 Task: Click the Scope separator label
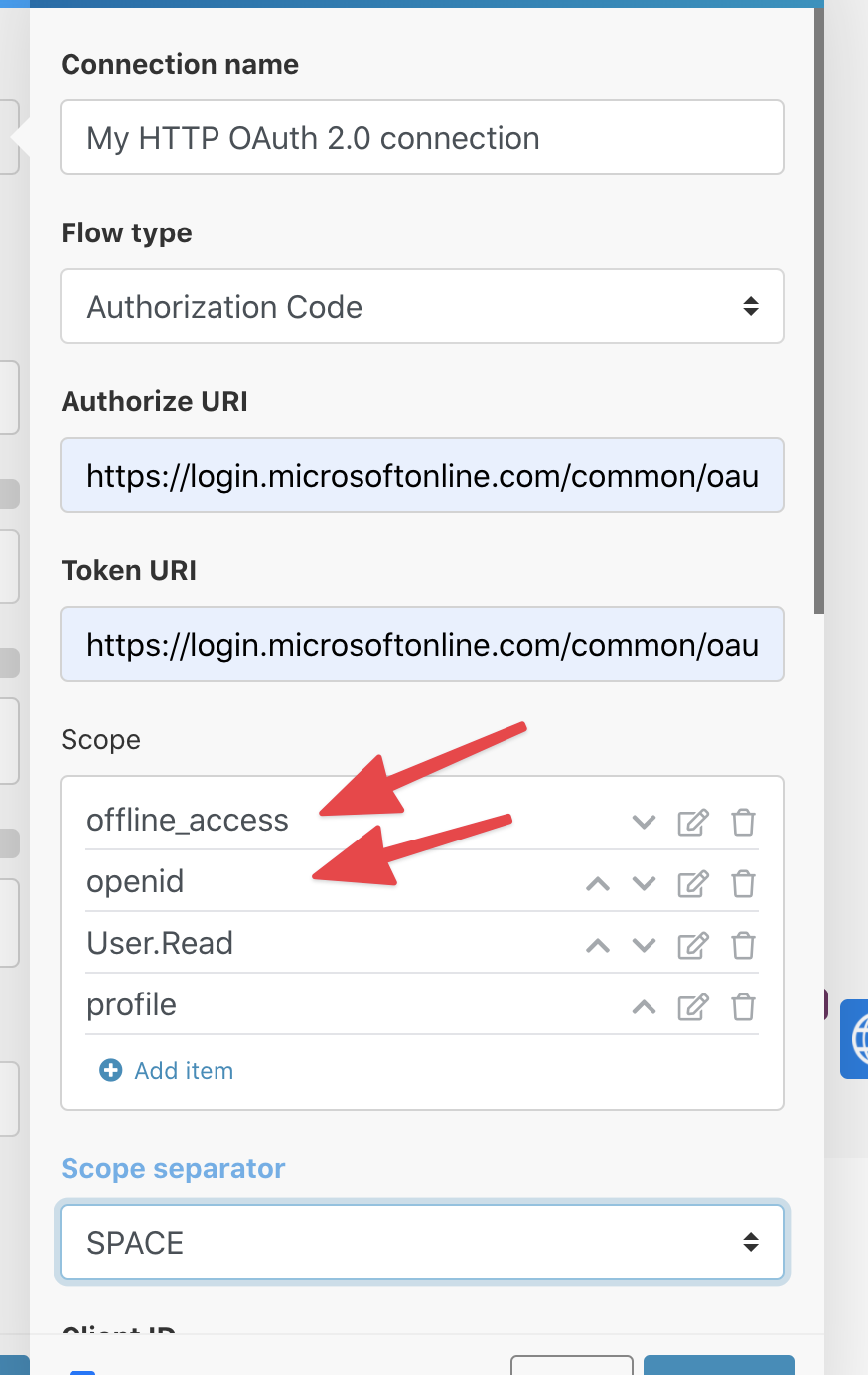[173, 1168]
